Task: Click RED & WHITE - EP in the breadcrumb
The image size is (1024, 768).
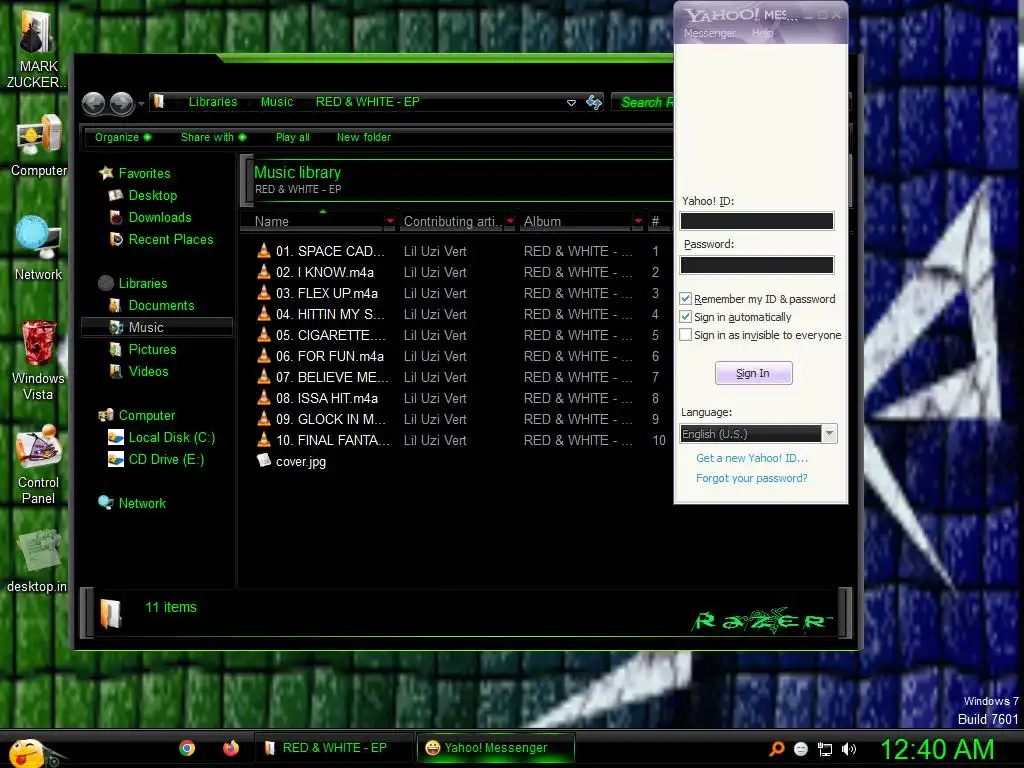Action: pos(368,102)
